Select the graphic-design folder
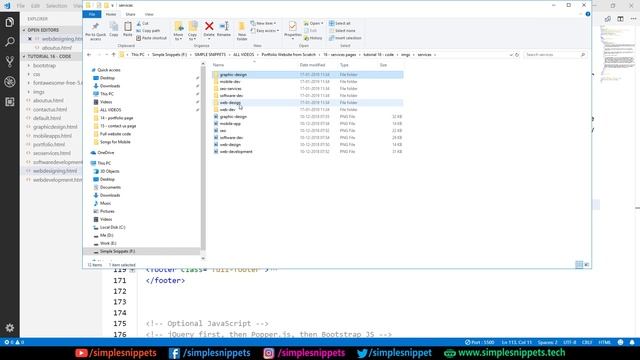The width and height of the screenshot is (640, 360). point(233,75)
